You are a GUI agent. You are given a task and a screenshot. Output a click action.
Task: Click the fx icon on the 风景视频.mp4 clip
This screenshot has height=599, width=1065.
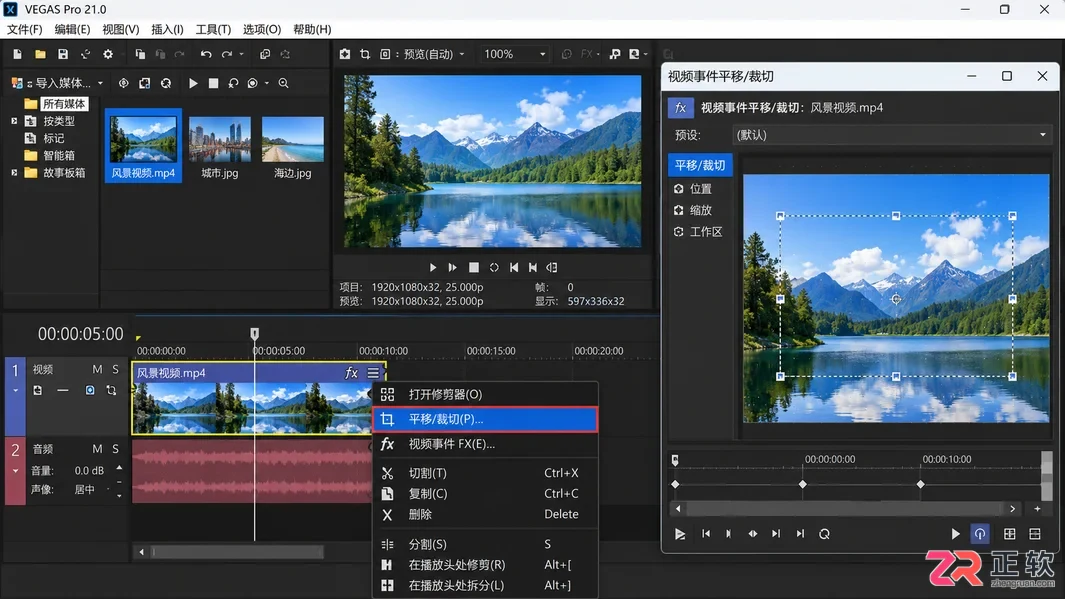(x=351, y=373)
